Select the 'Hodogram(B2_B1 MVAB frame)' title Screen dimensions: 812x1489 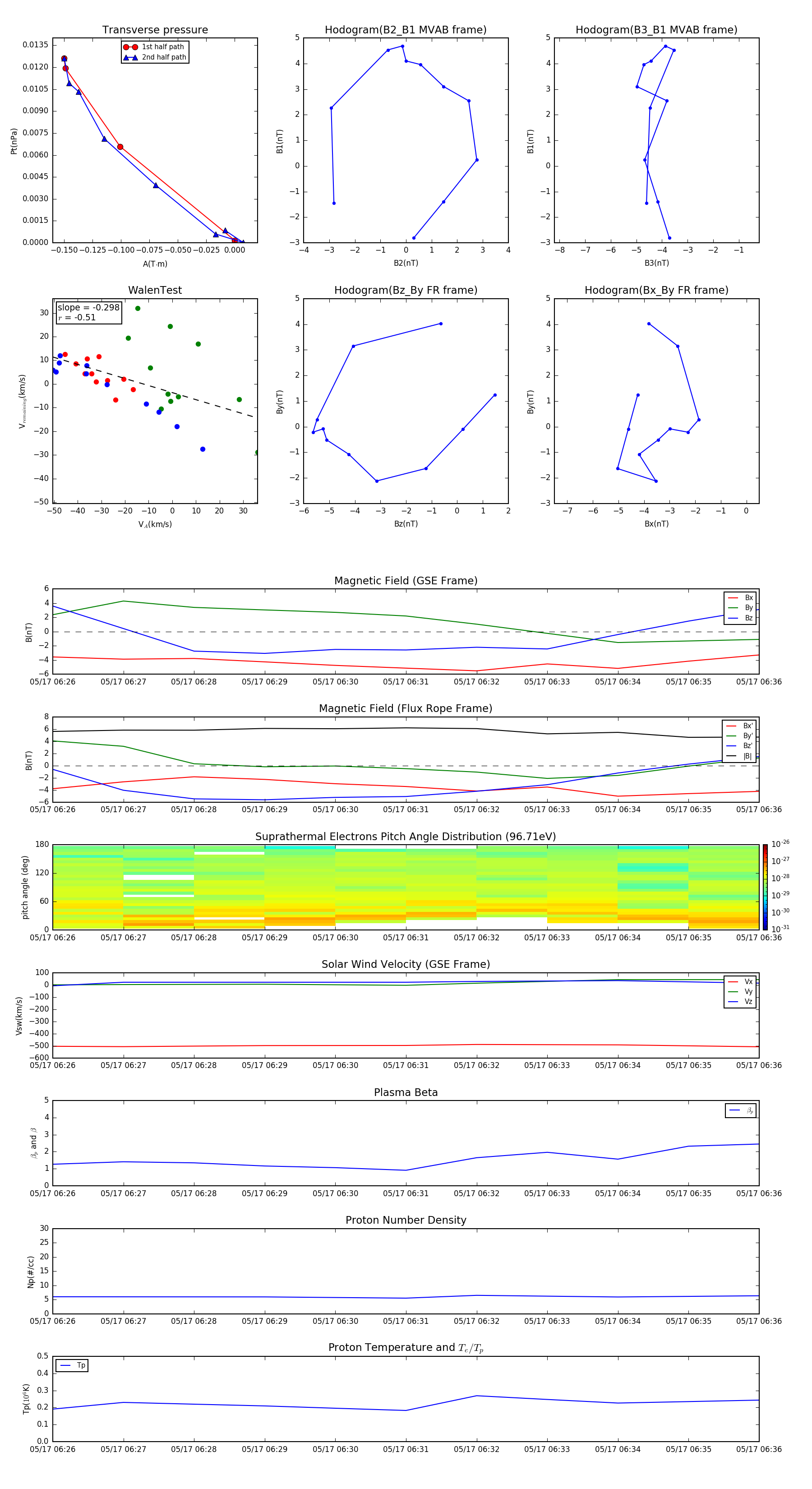(406, 30)
